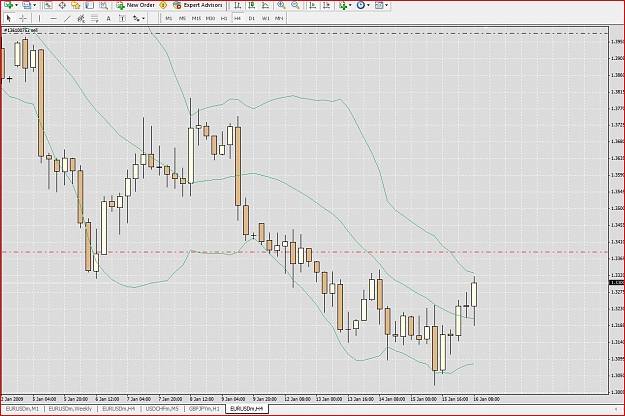The height and width of the screenshot is (416, 625).
Task: Switch timeframe to M1
Action: click(169, 18)
